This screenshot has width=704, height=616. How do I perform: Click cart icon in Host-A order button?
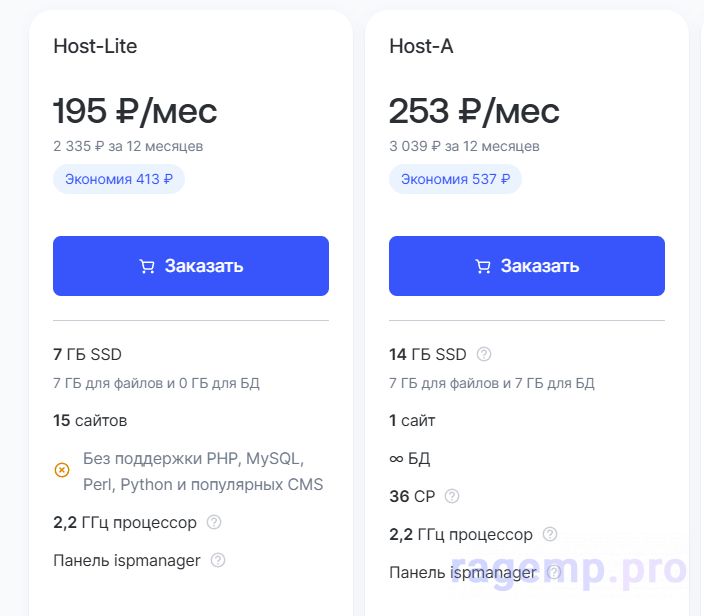[483, 266]
